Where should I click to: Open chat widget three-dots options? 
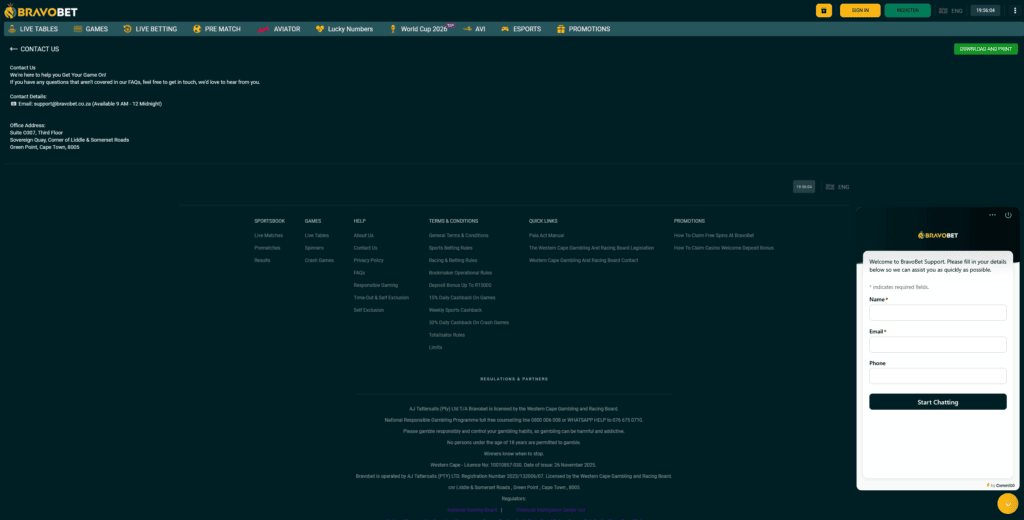pos(992,215)
